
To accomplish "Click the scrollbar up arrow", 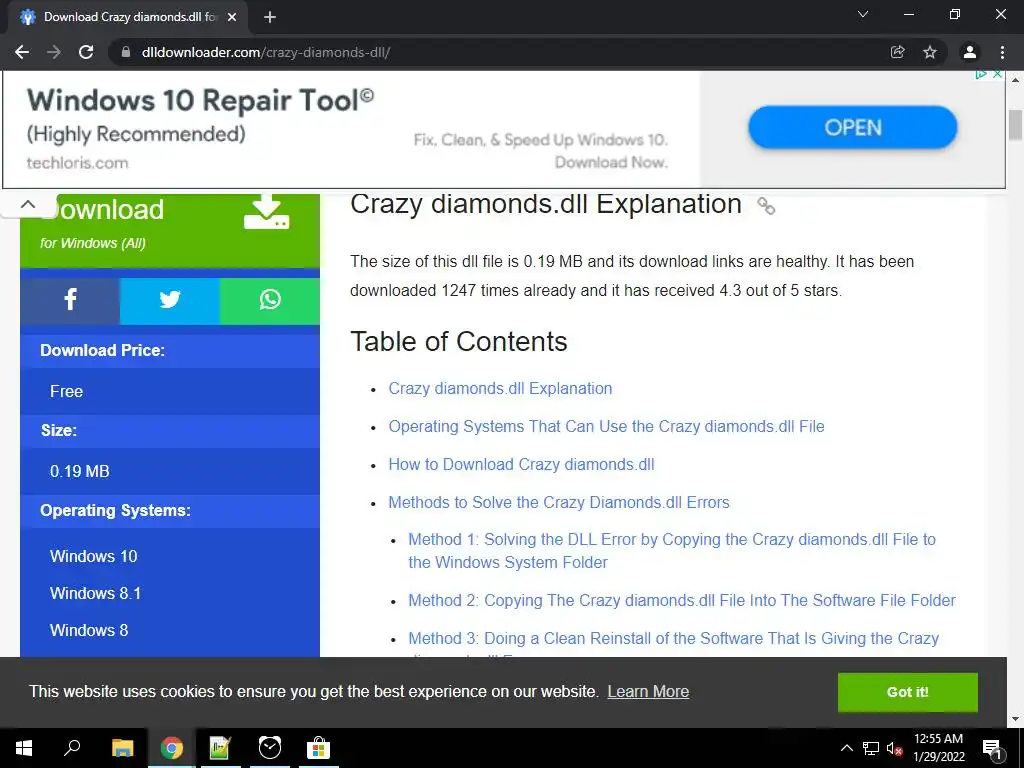I will coord(1015,79).
